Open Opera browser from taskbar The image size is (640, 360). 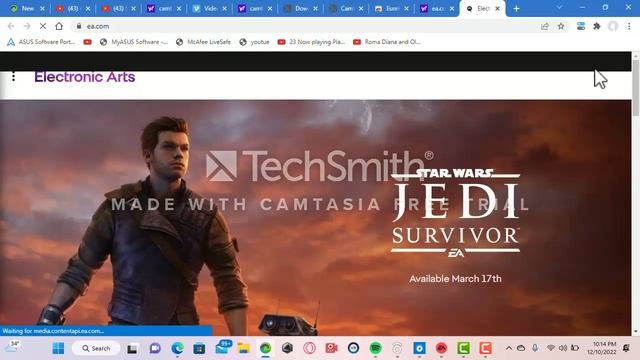click(309, 348)
